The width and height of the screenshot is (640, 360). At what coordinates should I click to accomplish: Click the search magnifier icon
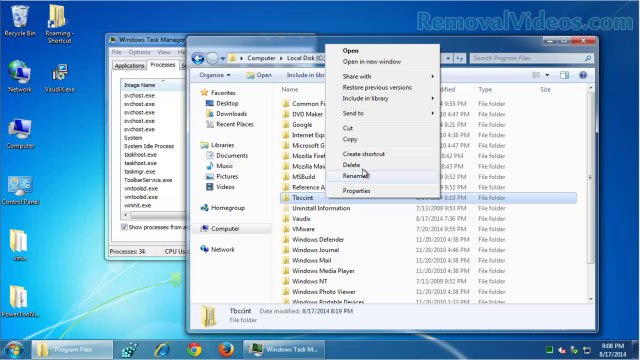(587, 58)
